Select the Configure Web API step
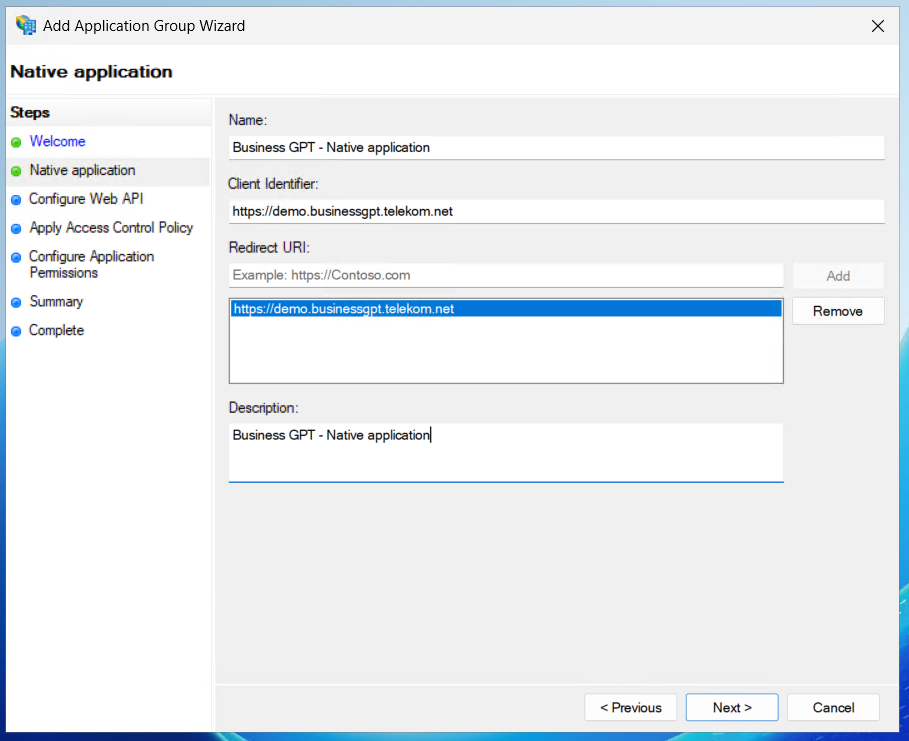Image resolution: width=909 pixels, height=741 pixels. point(86,199)
